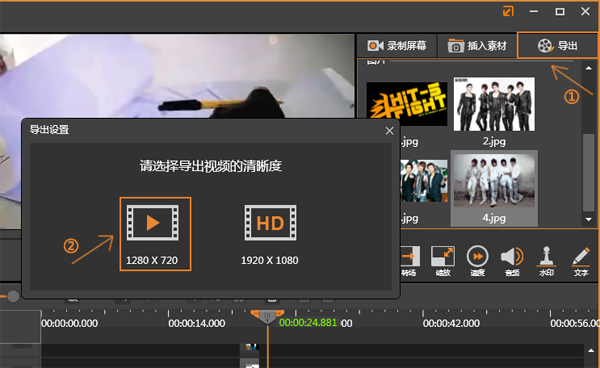Minimize the application window
The width and height of the screenshot is (600, 368).
[x=534, y=11]
